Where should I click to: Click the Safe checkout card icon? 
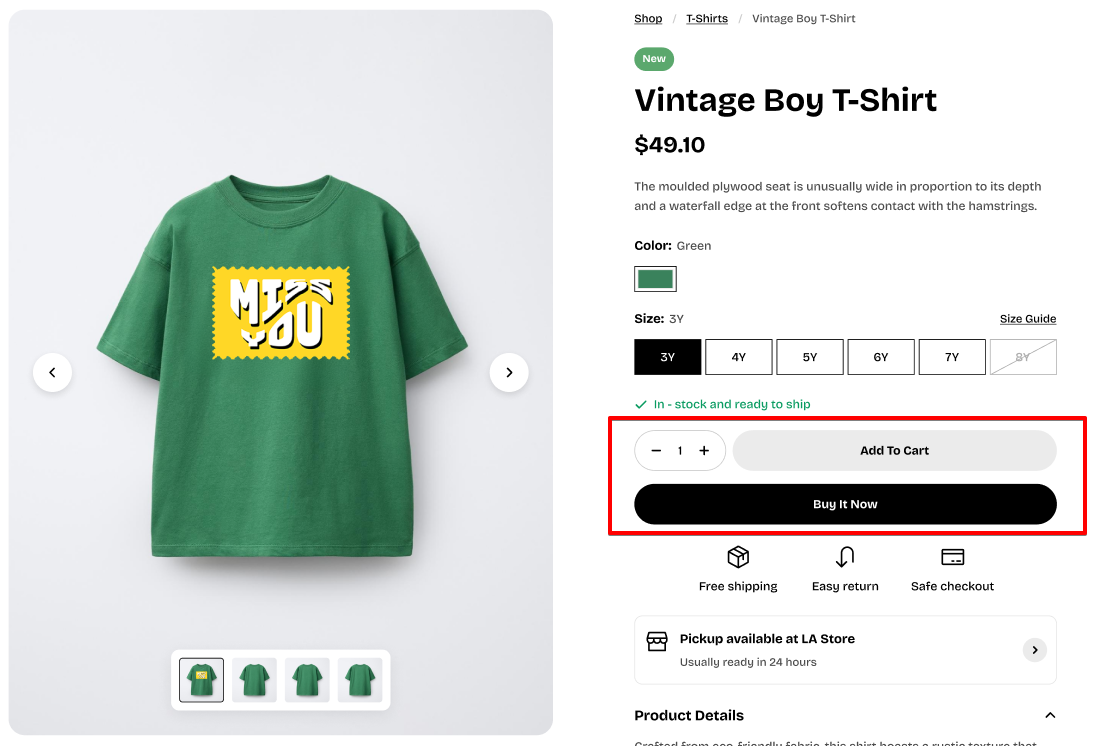click(952, 557)
